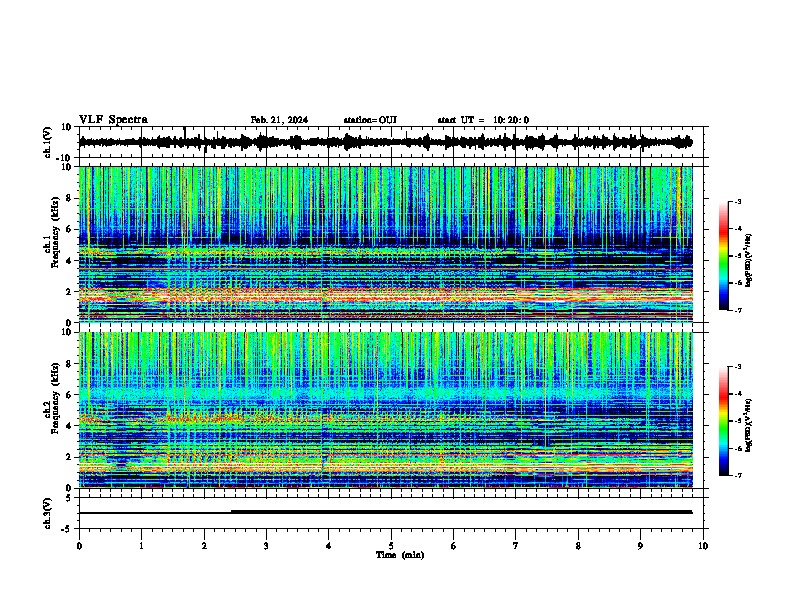Image resolution: width=792 pixels, height=612 pixels.
Task: Click the '-7' label on ch.2 color scale
Action: tap(737, 476)
